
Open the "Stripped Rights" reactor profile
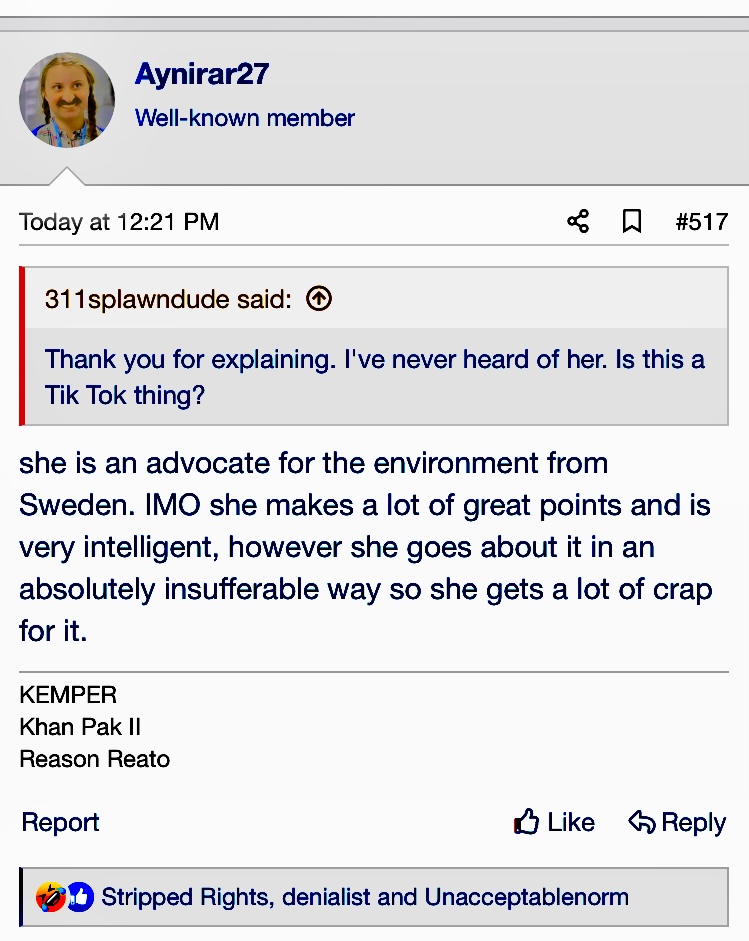pos(185,896)
